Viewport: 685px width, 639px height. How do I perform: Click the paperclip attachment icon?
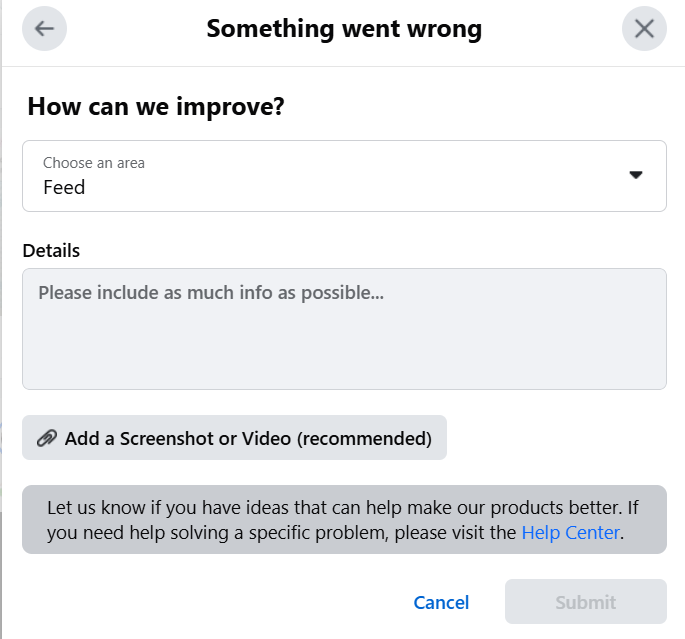point(46,438)
